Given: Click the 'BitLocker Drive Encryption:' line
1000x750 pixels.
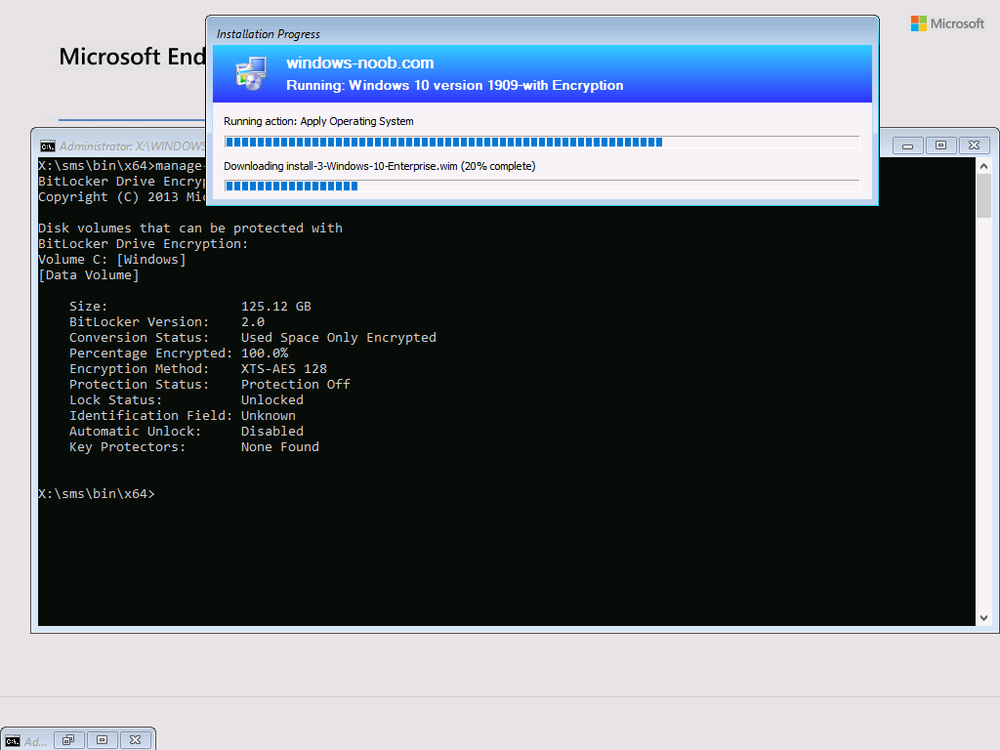Looking at the screenshot, I should [x=143, y=244].
